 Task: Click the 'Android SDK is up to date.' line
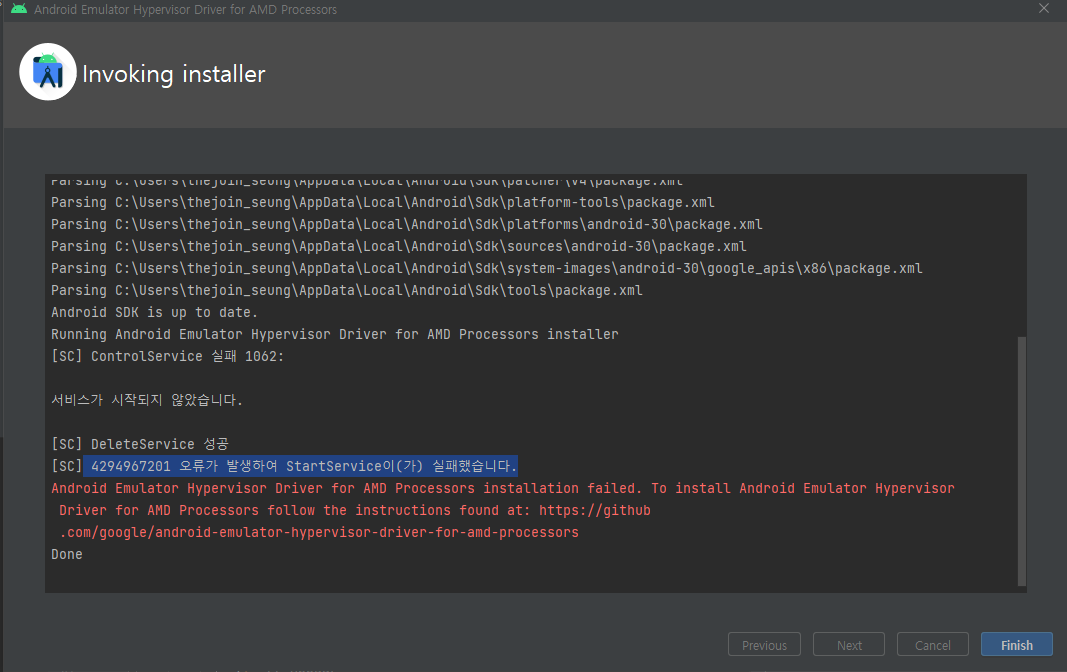pos(154,312)
